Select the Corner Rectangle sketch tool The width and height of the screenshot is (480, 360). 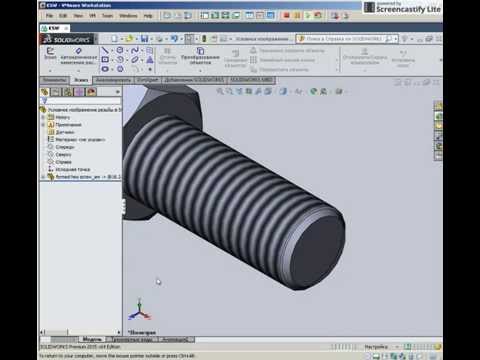tap(105, 60)
